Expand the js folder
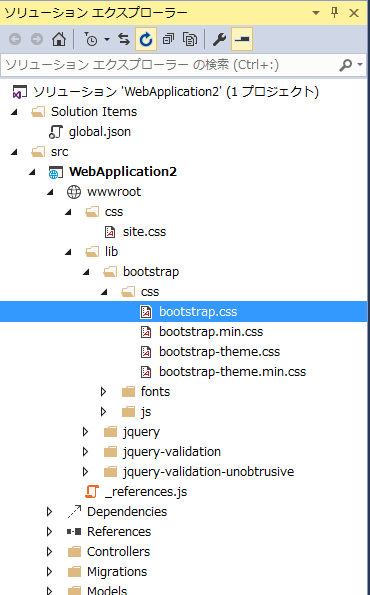Screen dimensions: 370x595 click(x=103, y=412)
